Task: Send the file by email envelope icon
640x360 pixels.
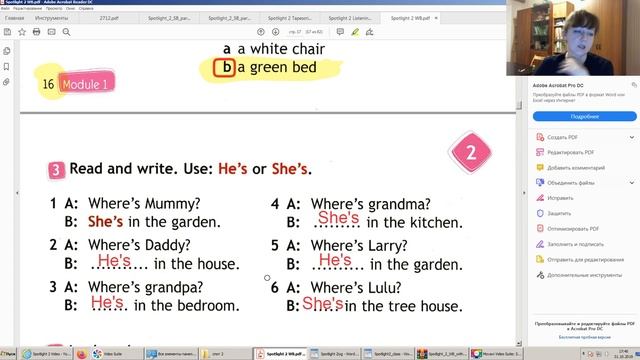Action: tap(51, 32)
